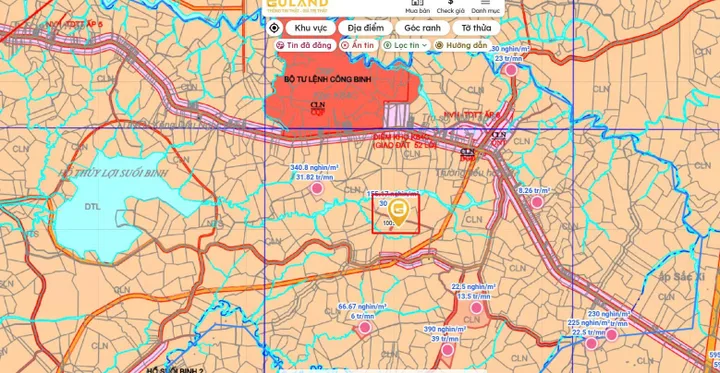Click the DTL label on the lake
This screenshot has width=720, height=373.
coord(92,207)
